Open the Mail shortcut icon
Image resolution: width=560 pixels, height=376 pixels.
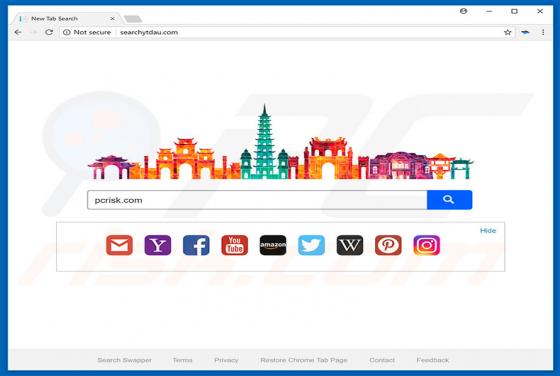pyautogui.click(x=119, y=245)
